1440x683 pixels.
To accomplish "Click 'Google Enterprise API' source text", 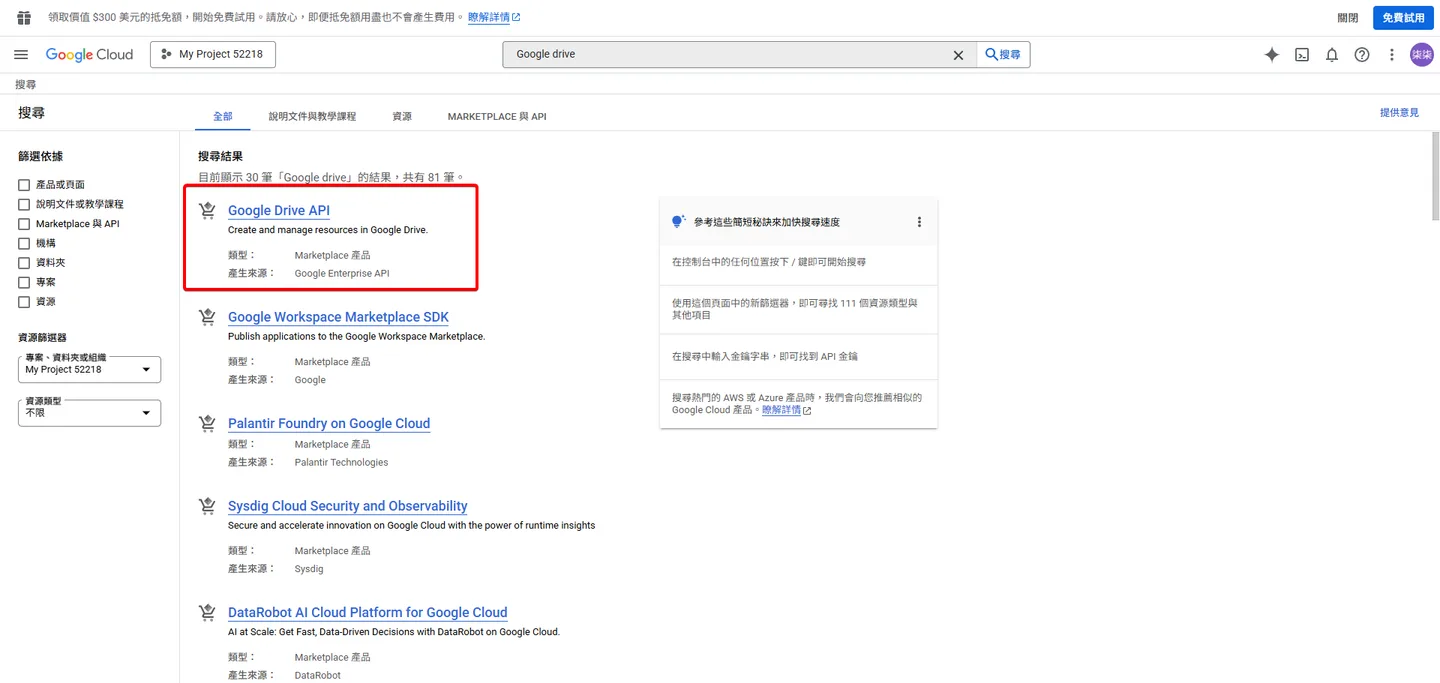I will tap(342, 273).
